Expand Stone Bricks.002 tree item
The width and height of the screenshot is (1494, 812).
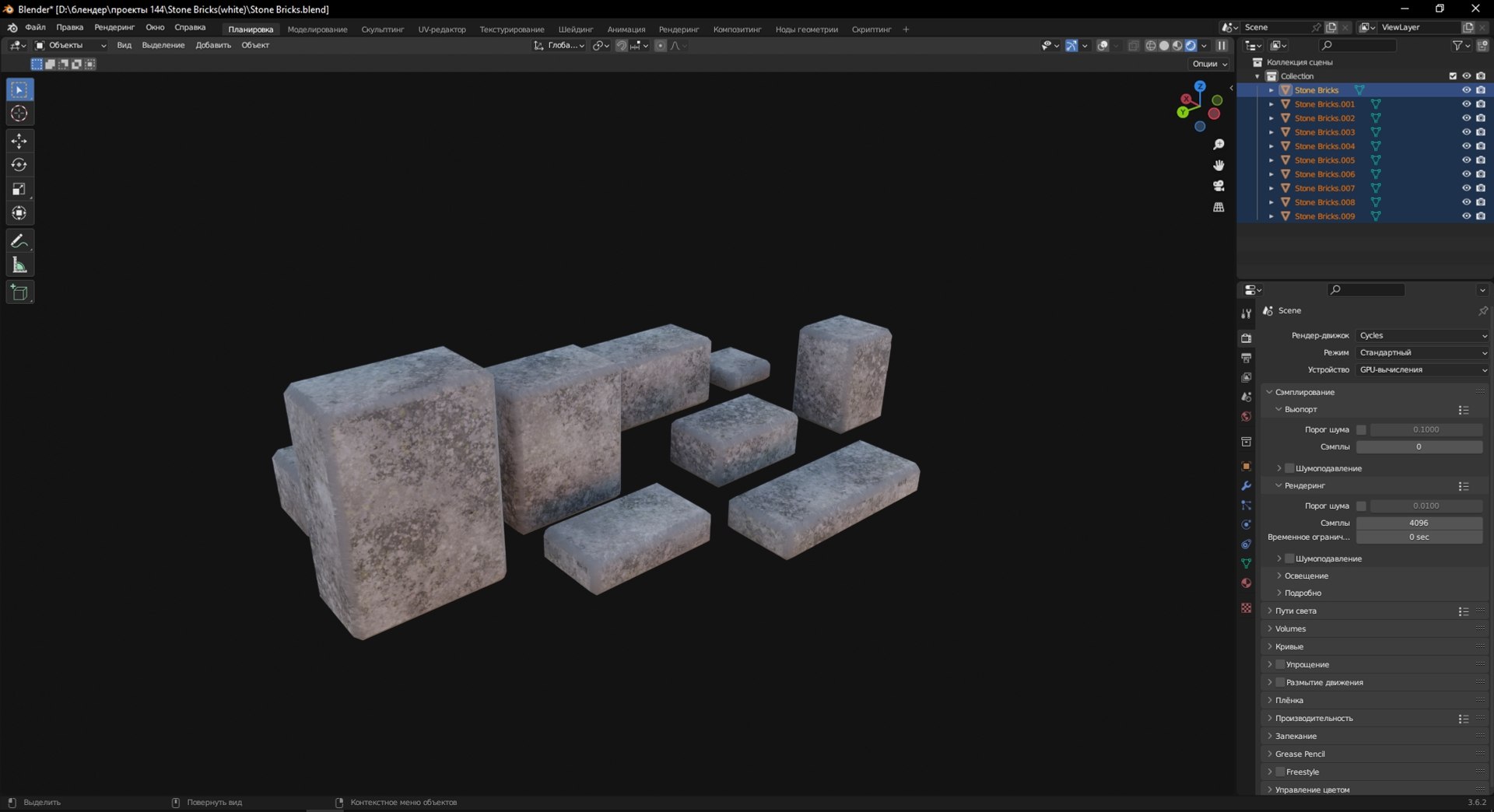pos(1271,118)
